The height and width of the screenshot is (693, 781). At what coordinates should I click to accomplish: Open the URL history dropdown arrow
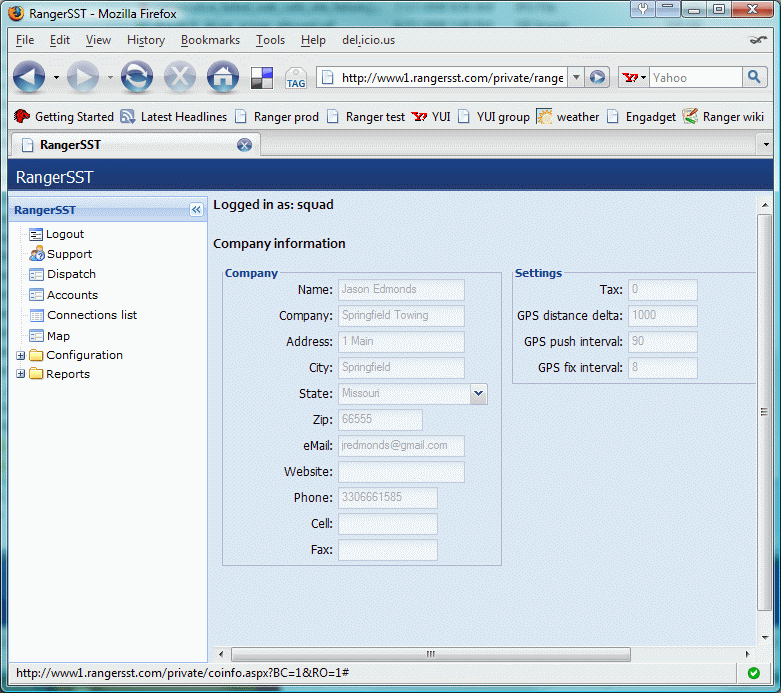pyautogui.click(x=576, y=78)
